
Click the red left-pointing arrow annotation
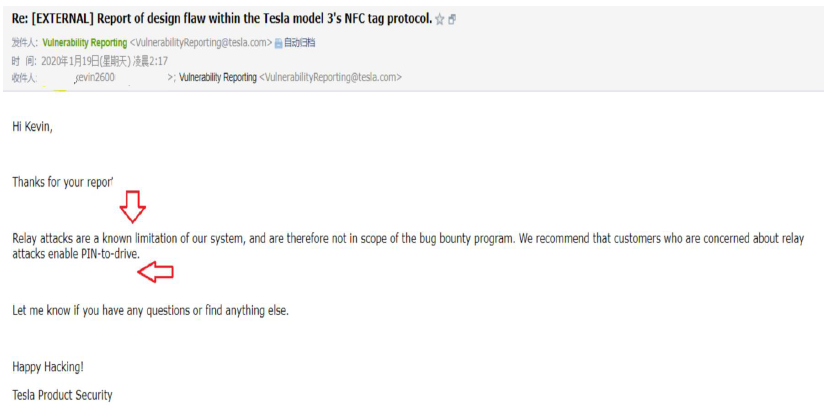click(x=155, y=271)
